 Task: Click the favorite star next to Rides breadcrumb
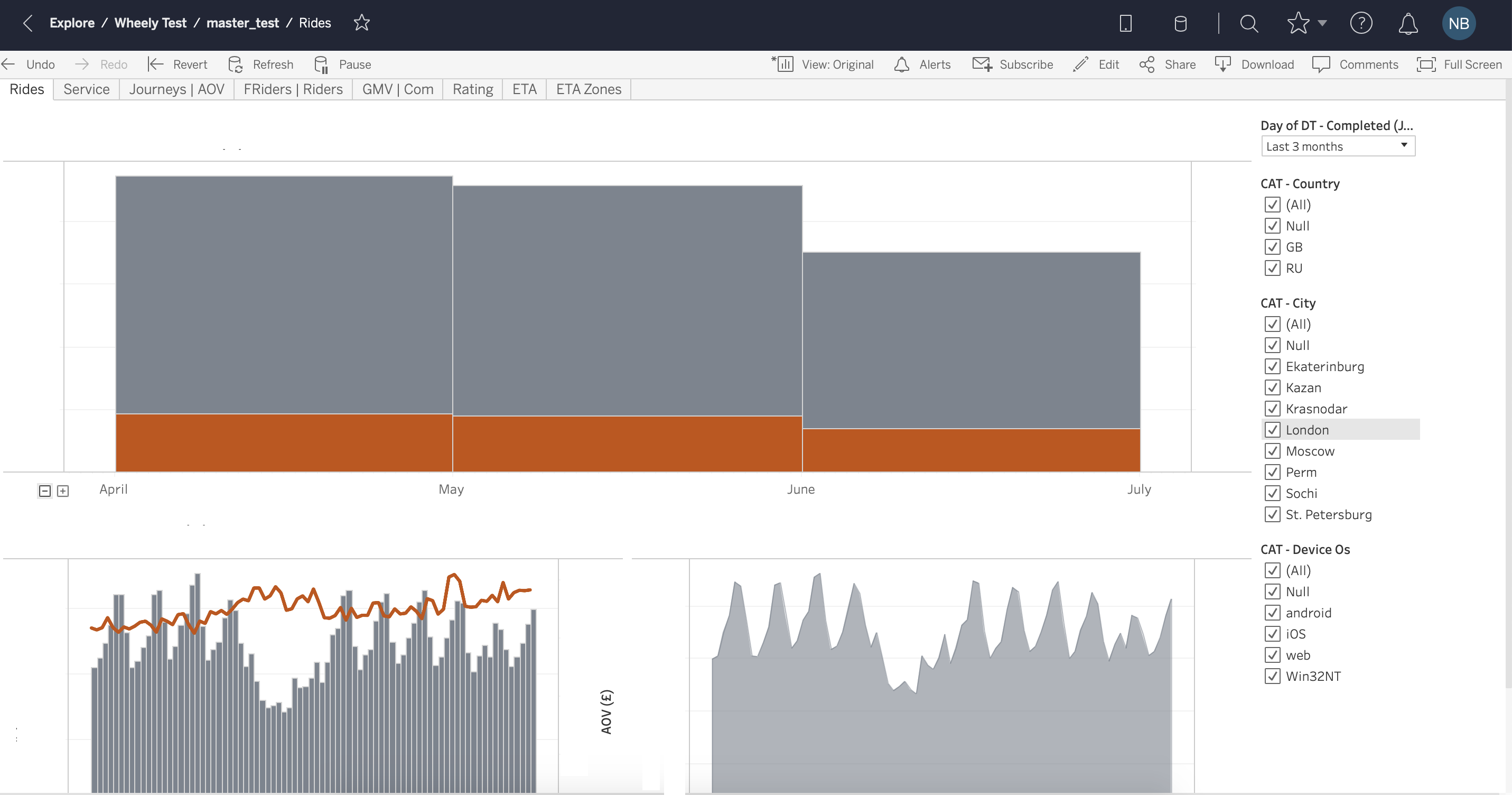click(x=361, y=23)
